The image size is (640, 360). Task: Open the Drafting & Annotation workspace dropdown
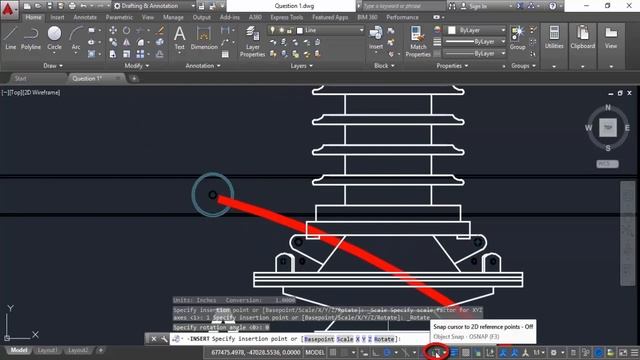pyautogui.click(x=154, y=6)
